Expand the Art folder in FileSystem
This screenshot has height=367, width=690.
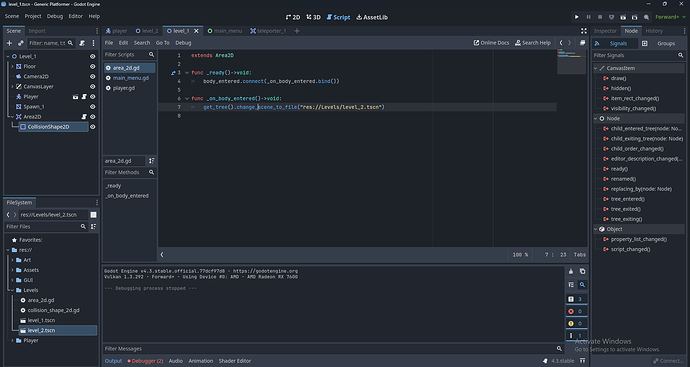[12, 260]
